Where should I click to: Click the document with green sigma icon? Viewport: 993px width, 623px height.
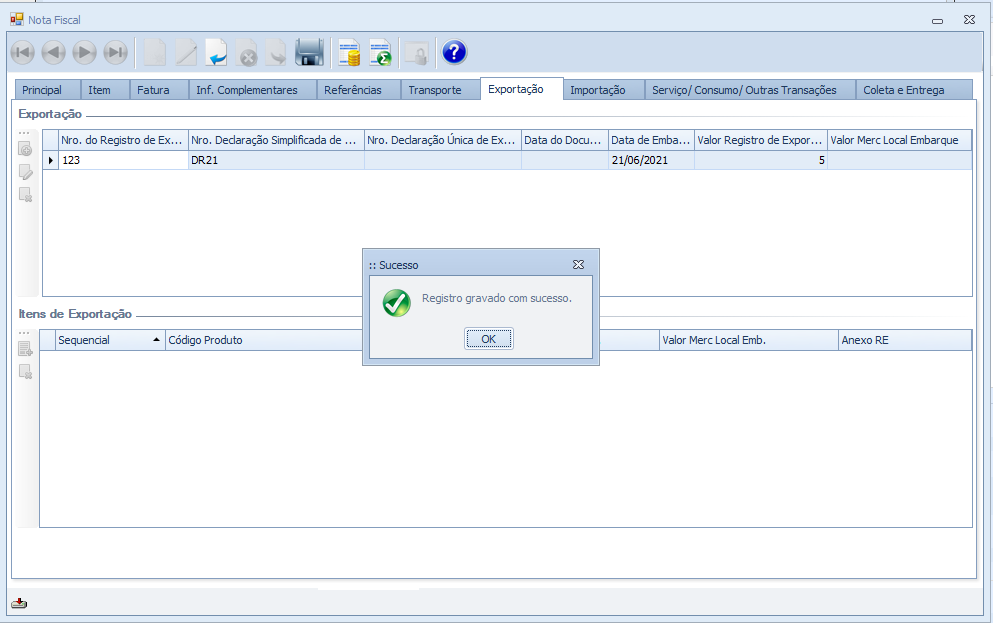click(380, 53)
